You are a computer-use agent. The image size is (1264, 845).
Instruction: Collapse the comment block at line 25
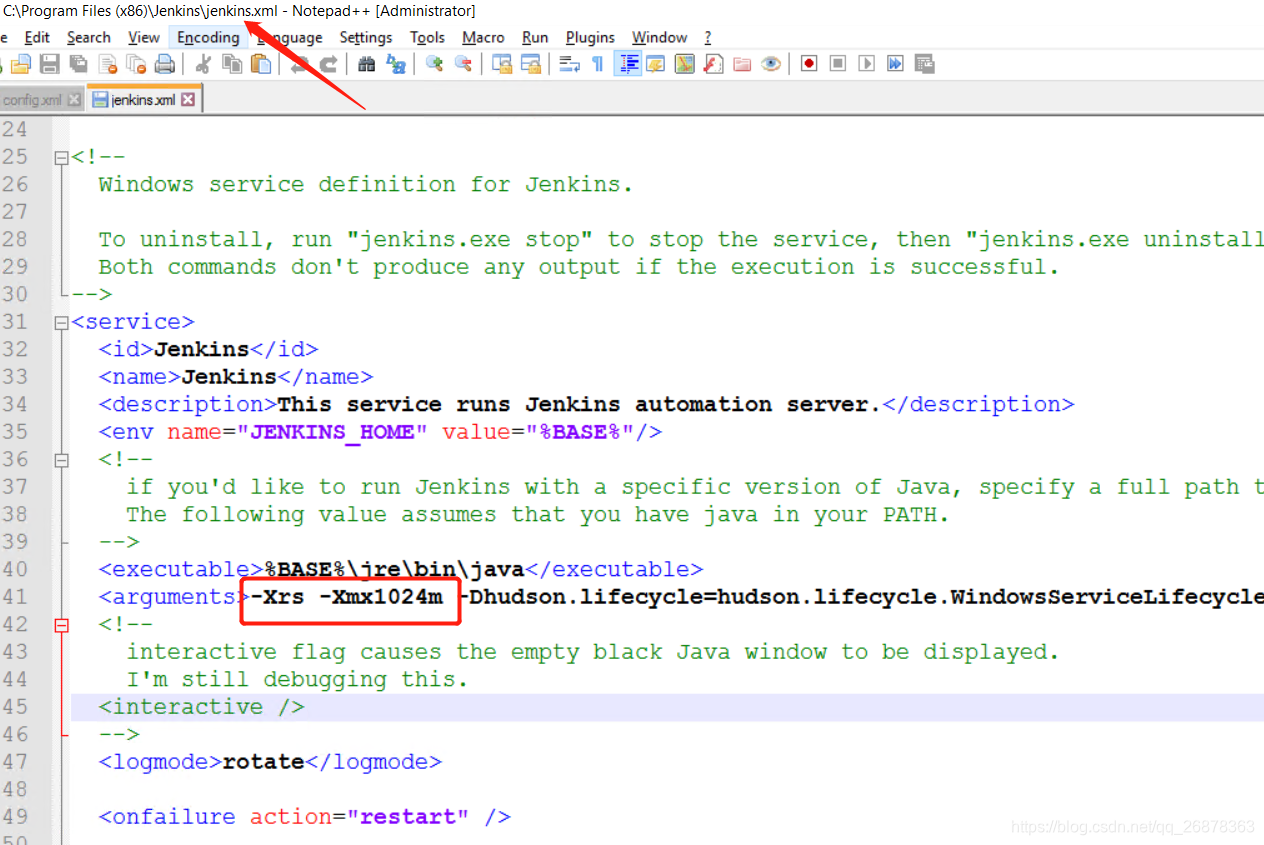(62, 158)
